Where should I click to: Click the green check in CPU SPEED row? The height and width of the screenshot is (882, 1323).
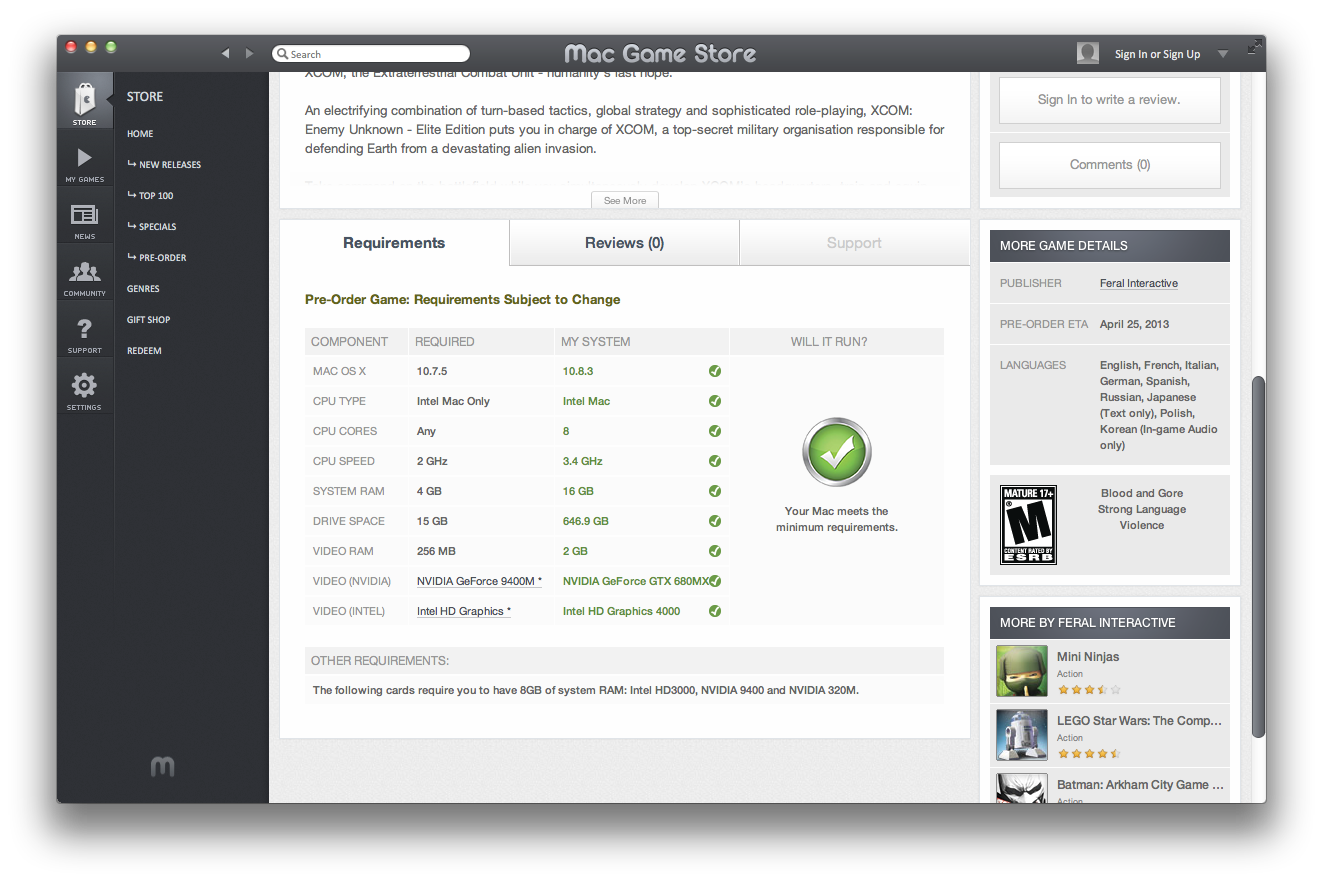tap(715, 461)
